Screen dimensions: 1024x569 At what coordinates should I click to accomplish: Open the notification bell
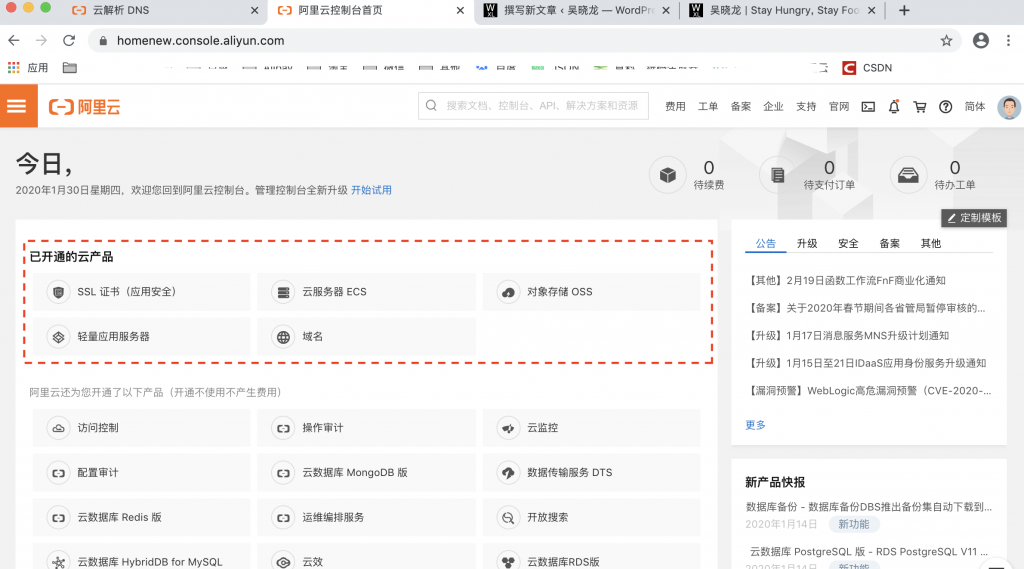tap(894, 106)
